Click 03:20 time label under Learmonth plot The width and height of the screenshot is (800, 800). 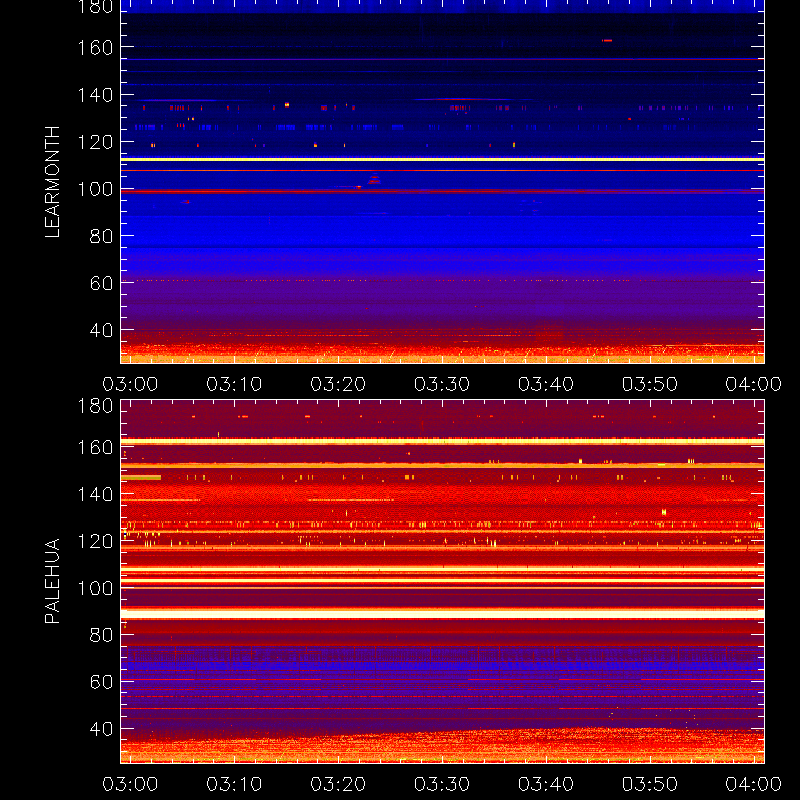338,384
